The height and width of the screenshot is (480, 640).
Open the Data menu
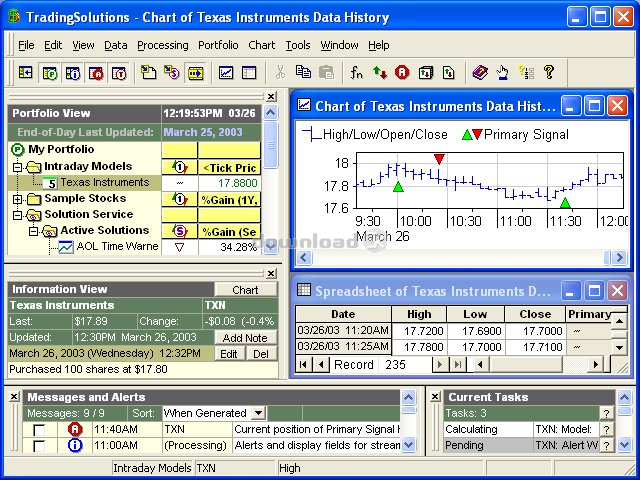pos(116,45)
